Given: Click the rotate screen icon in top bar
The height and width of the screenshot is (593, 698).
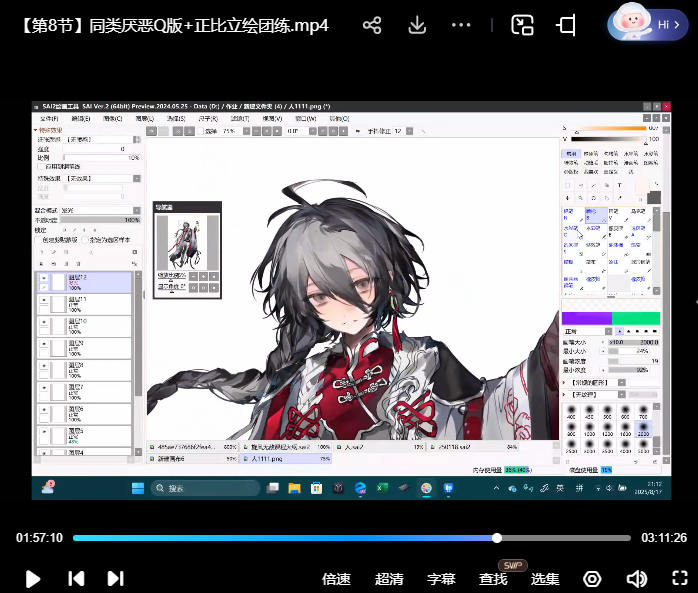Looking at the screenshot, I should (566, 25).
